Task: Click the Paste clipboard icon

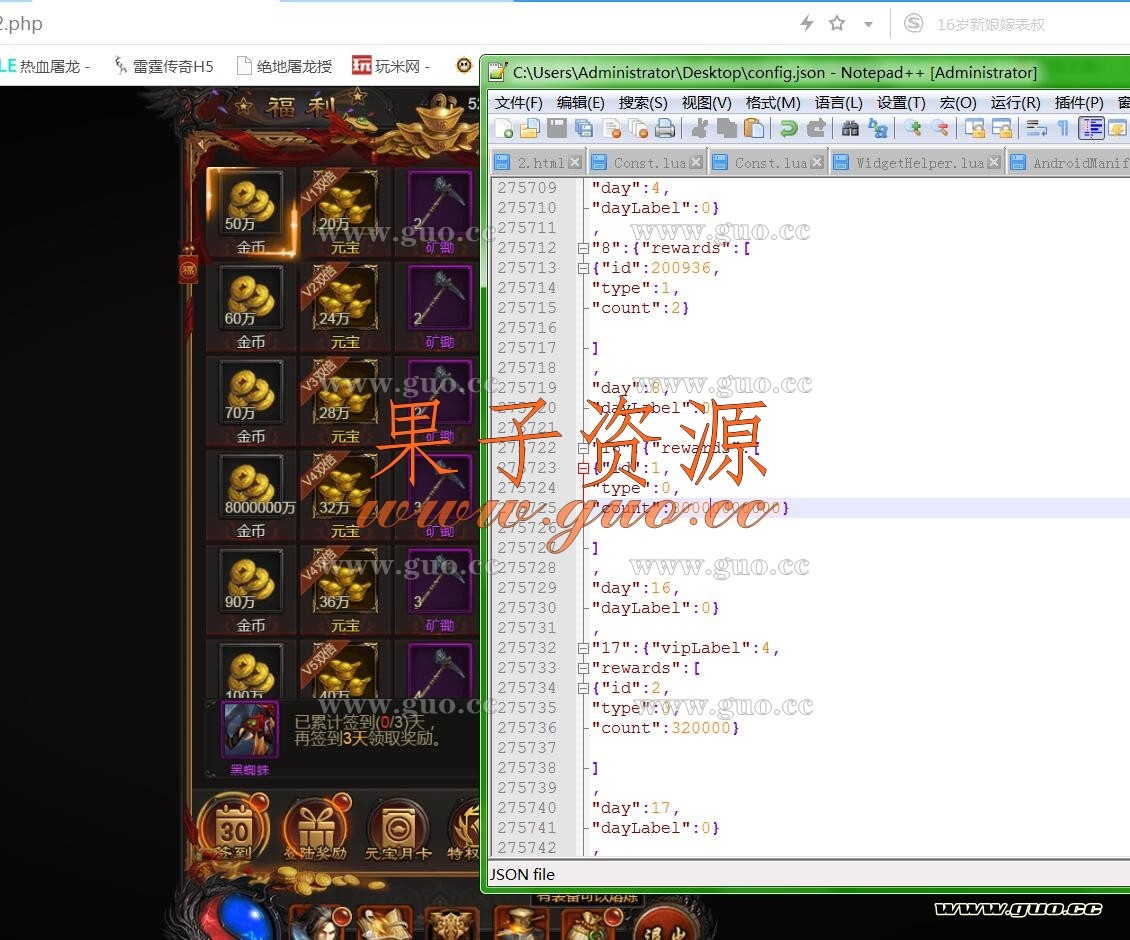Action: pyautogui.click(x=754, y=129)
